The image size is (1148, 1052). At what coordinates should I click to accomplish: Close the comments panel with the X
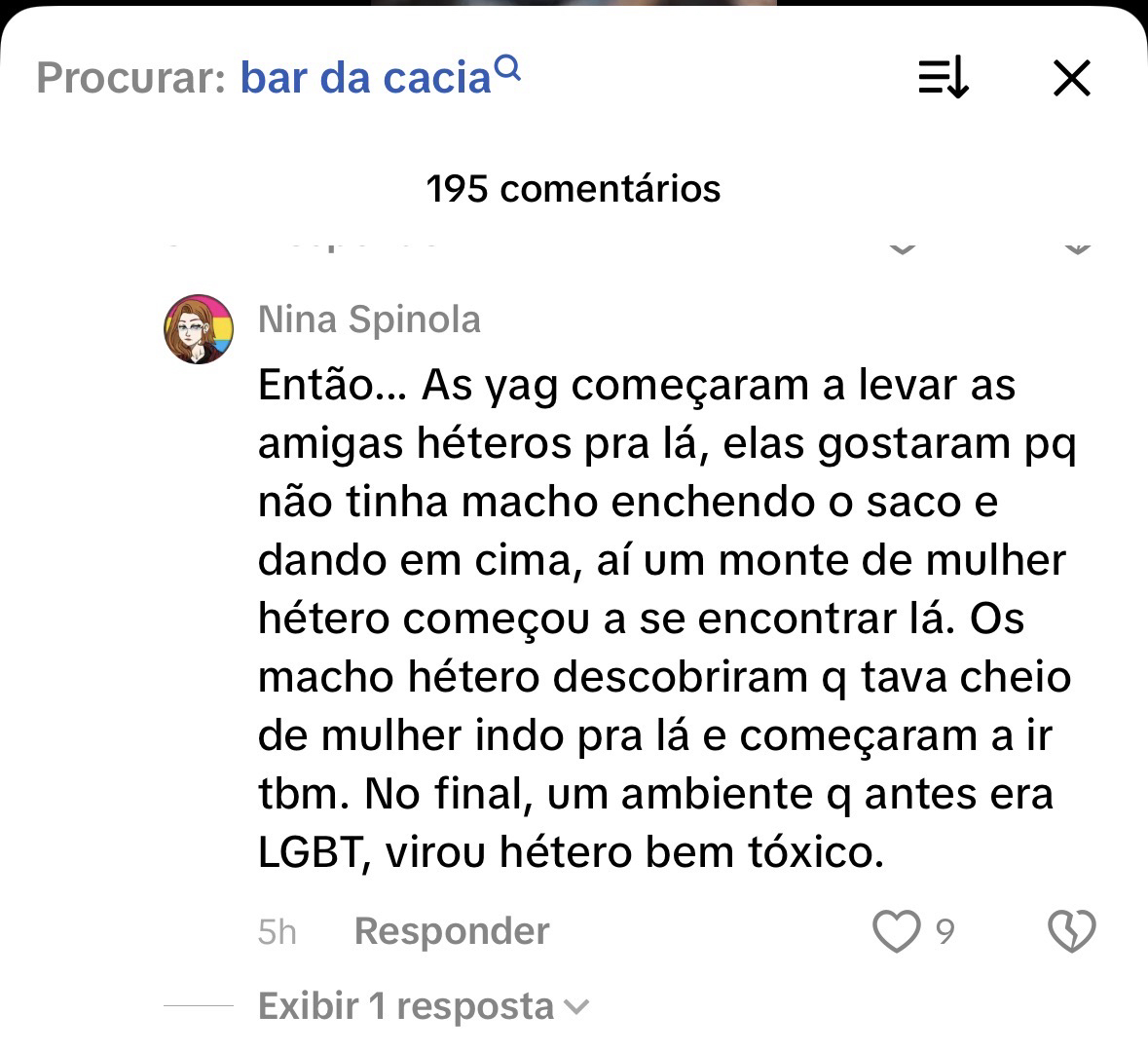point(1072,78)
